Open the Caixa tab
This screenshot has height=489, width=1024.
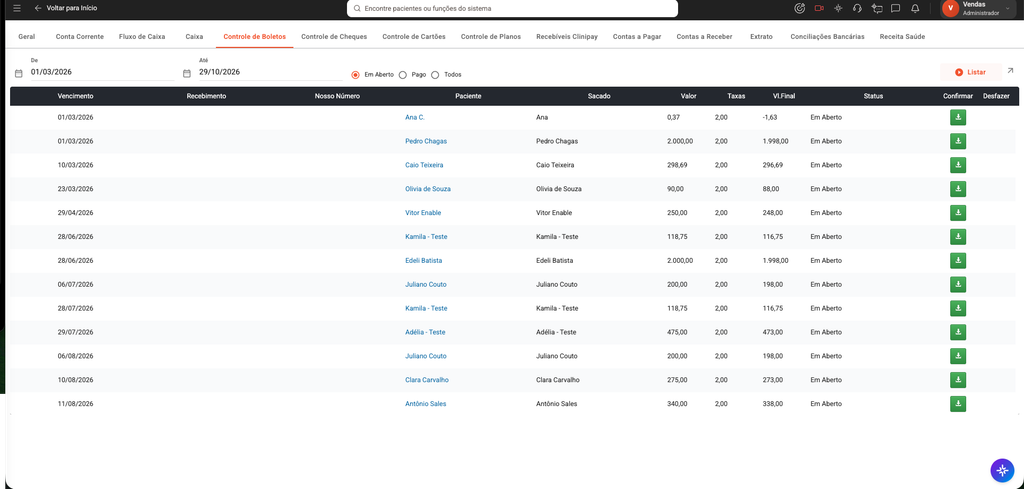coord(195,37)
